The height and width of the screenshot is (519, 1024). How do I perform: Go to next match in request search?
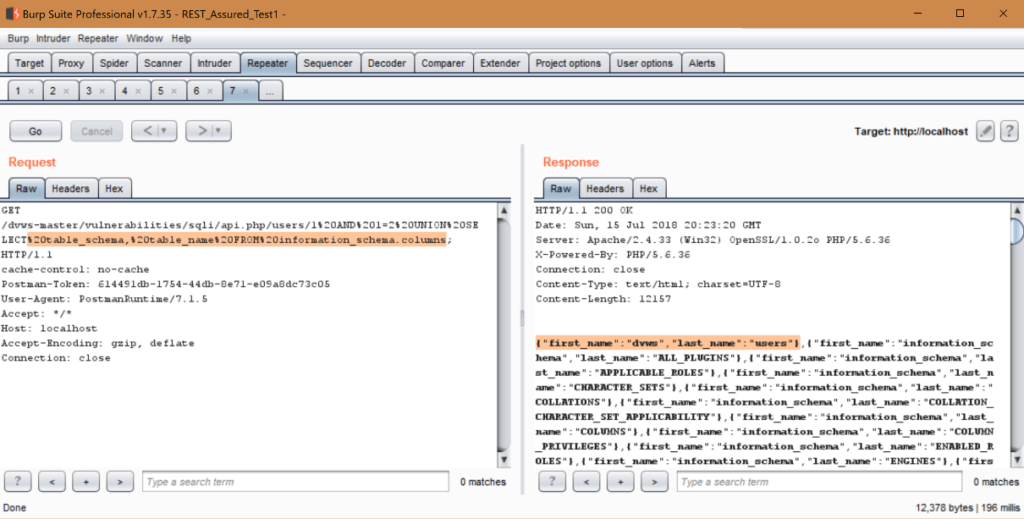[x=119, y=482]
